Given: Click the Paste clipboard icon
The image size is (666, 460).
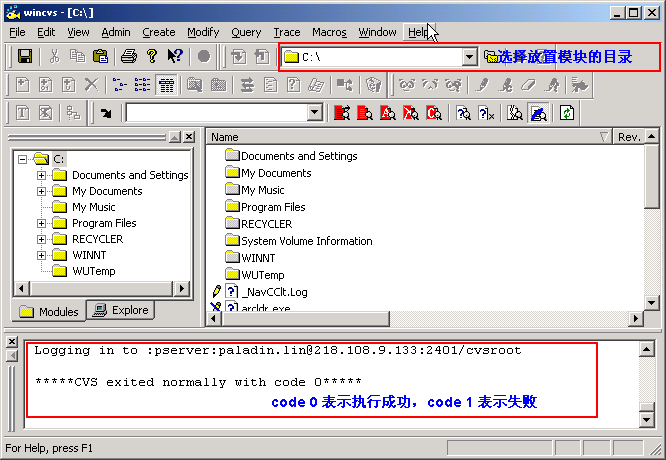Looking at the screenshot, I should [x=101, y=56].
